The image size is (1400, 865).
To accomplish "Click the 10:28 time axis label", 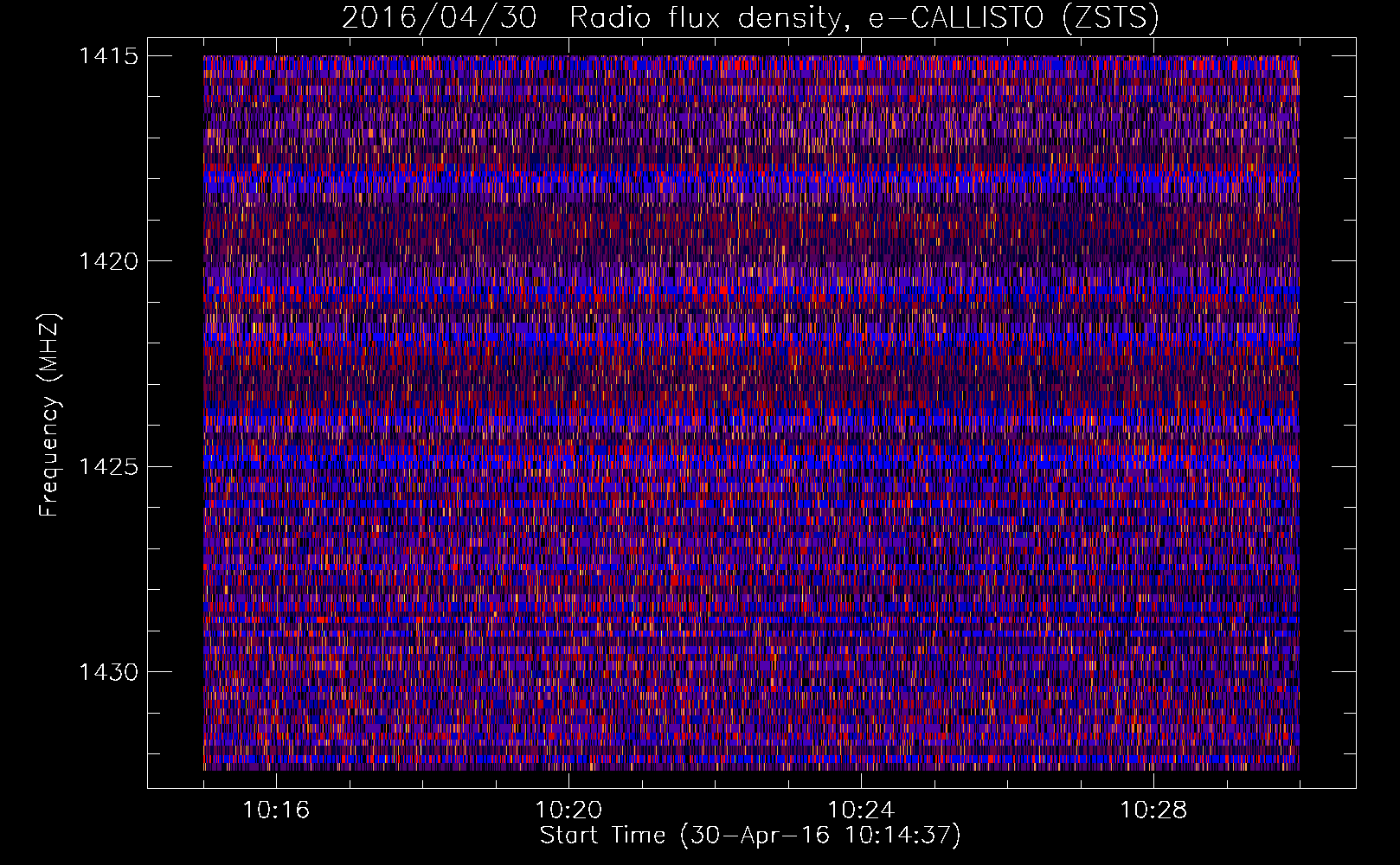I will [x=1153, y=811].
